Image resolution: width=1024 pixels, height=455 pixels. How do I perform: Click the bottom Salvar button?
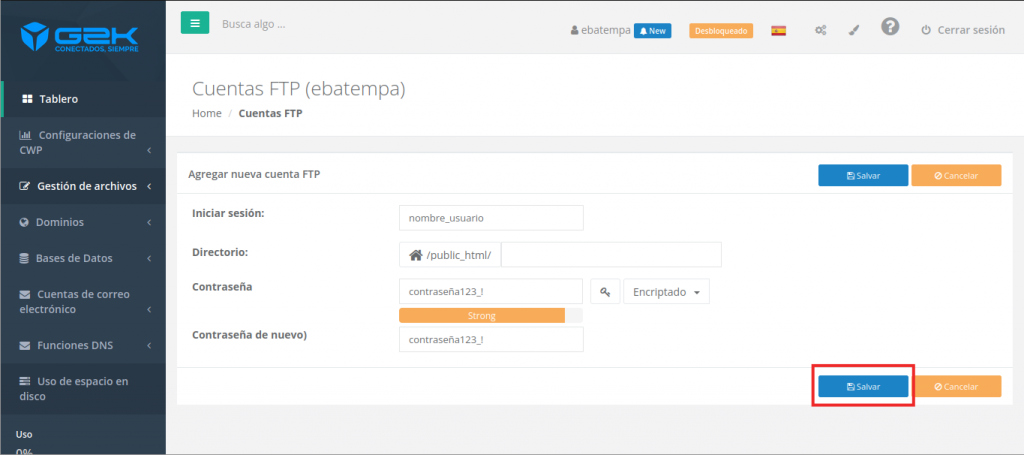(x=863, y=386)
